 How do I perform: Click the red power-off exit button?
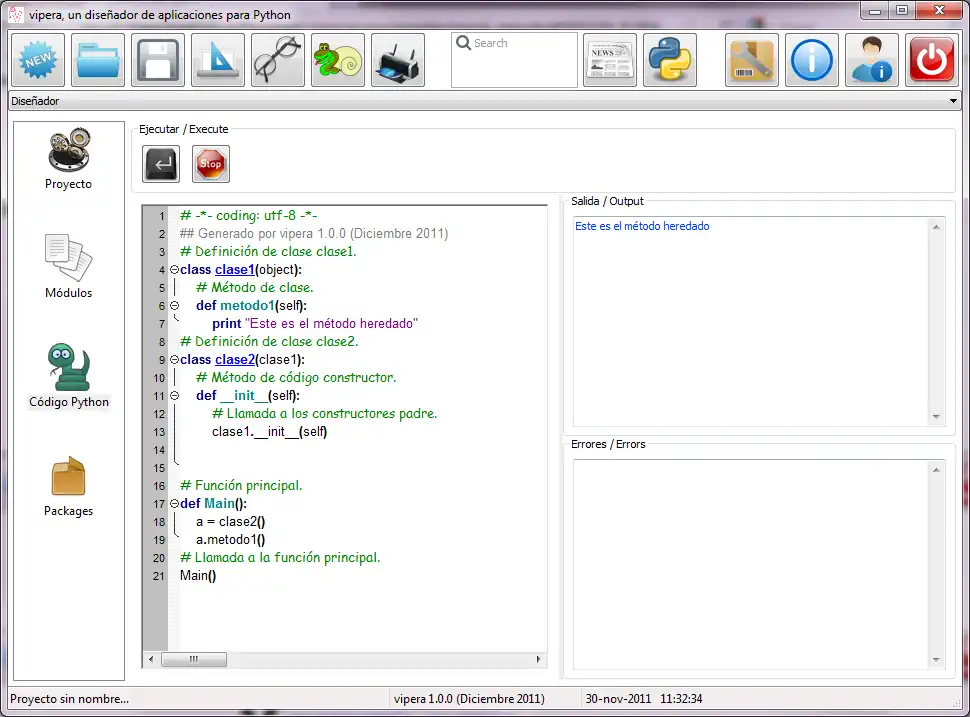pos(931,59)
